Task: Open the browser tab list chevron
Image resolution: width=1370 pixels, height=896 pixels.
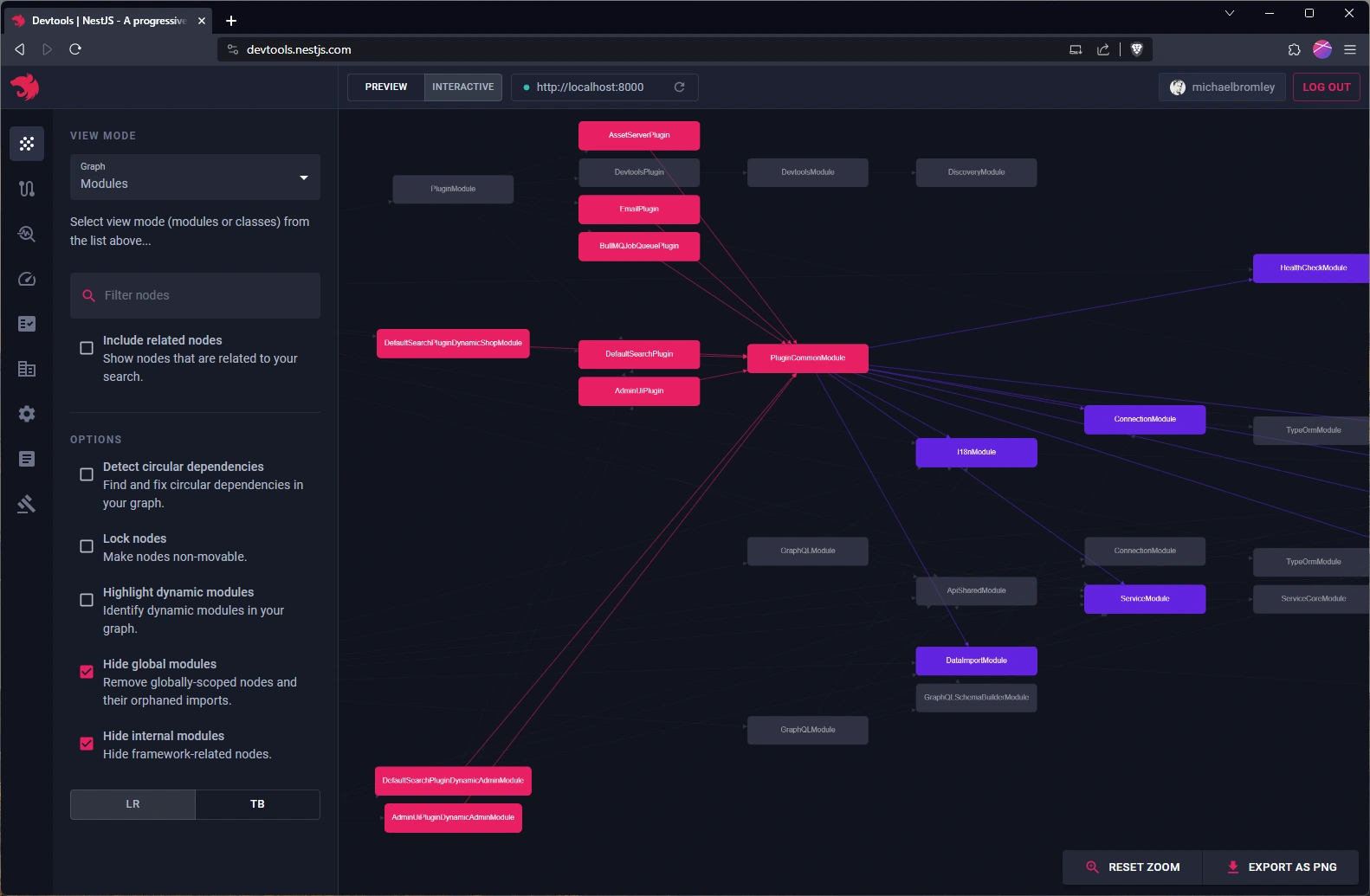Action: [1229, 13]
